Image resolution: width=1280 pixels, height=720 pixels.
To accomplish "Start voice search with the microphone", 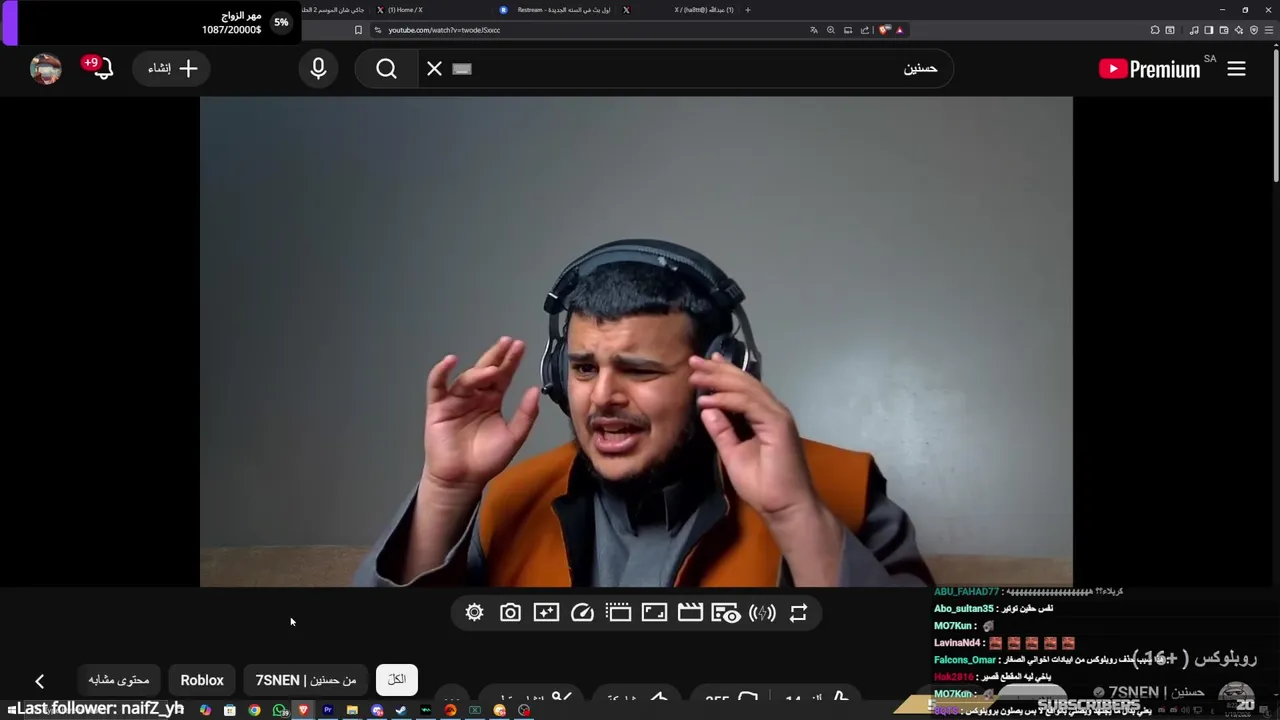I will coord(318,69).
